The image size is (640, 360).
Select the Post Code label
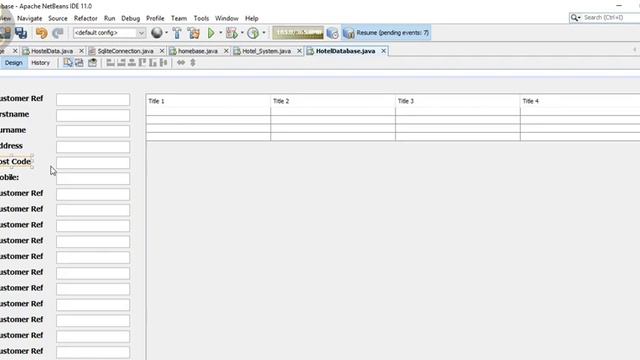pos(15,162)
